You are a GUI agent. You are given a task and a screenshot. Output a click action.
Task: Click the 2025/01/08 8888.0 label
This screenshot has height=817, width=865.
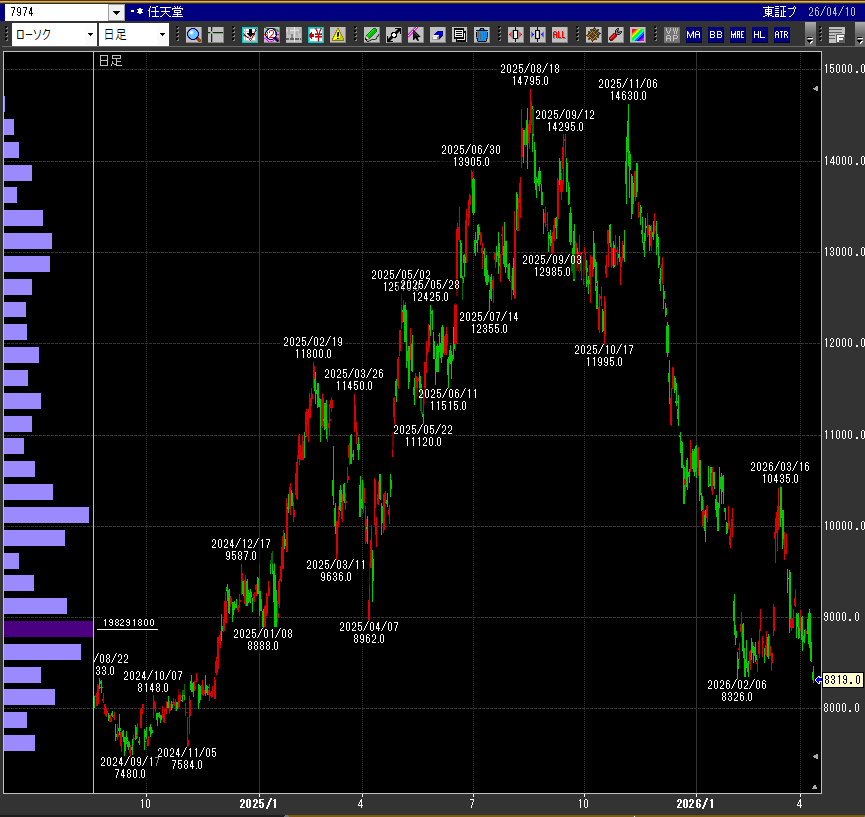(263, 640)
